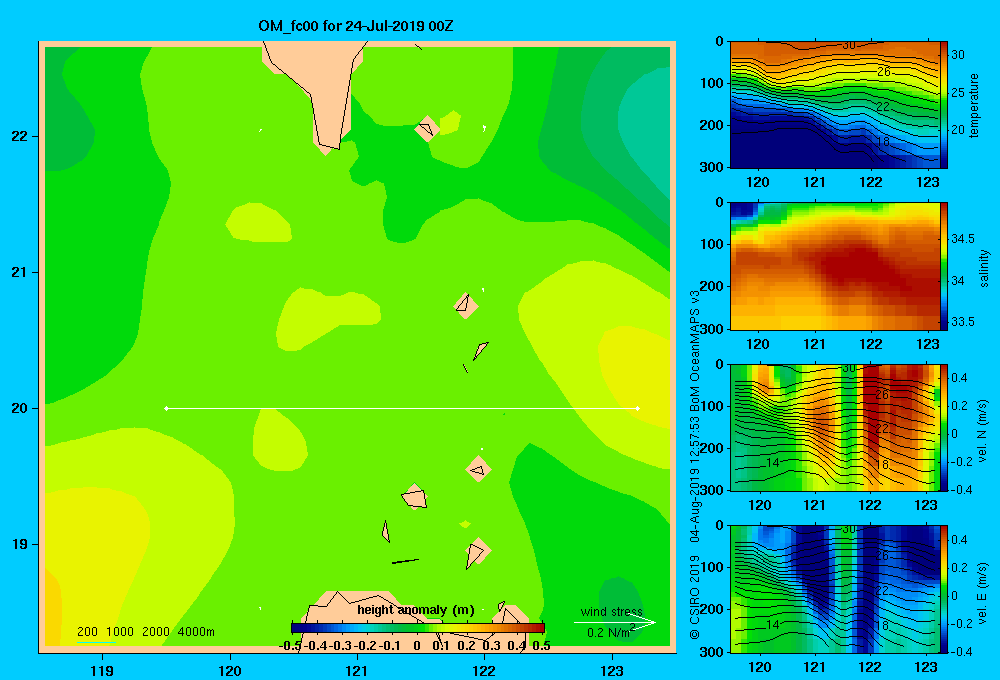
Task: Click the '34.5' tick on the salinity scale
Action: (x=962, y=239)
